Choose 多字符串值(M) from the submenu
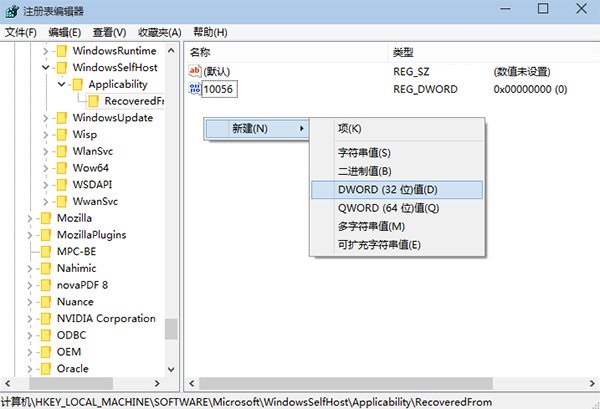This screenshot has height=409, width=600. (x=397, y=226)
